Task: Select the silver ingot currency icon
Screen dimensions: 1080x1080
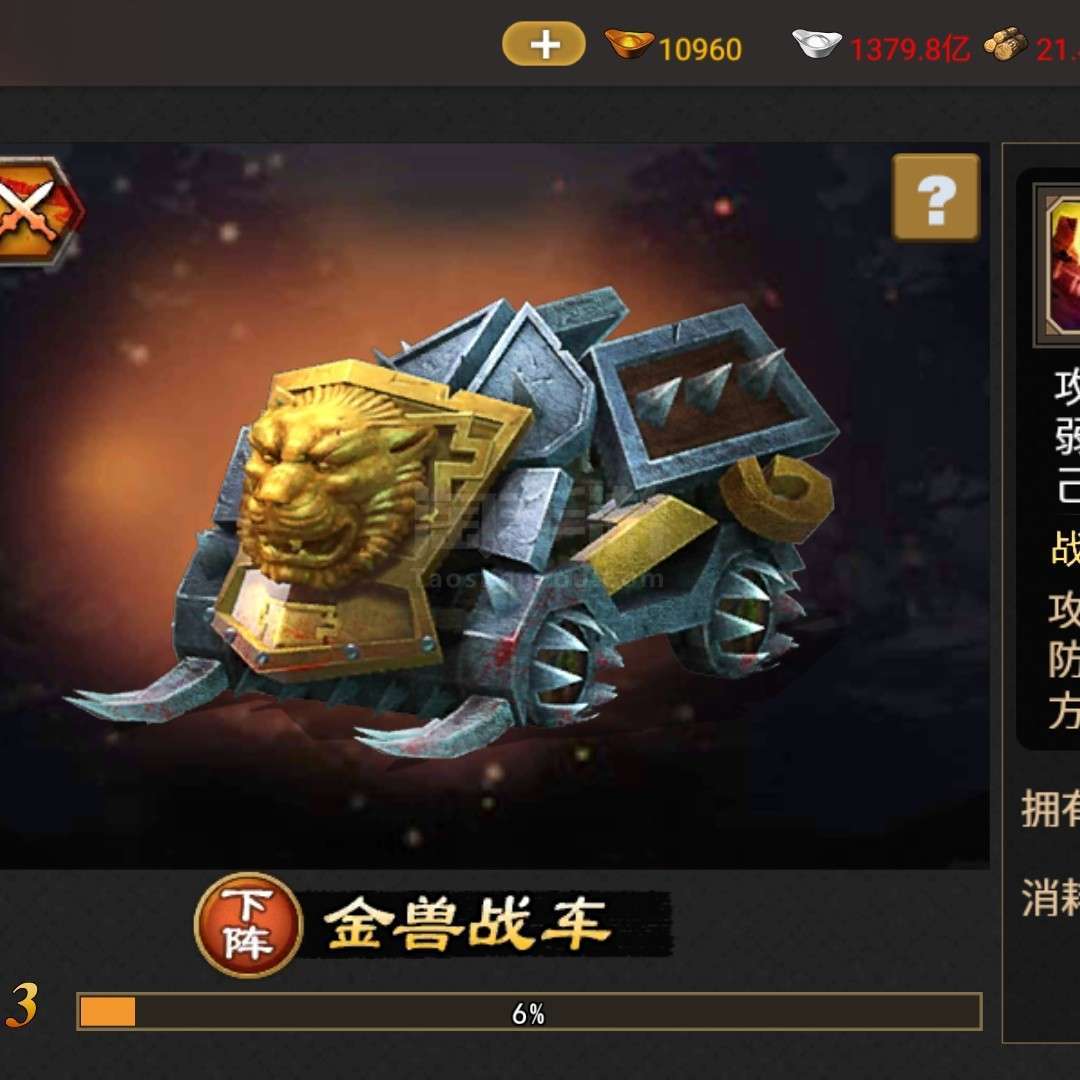Action: [817, 43]
